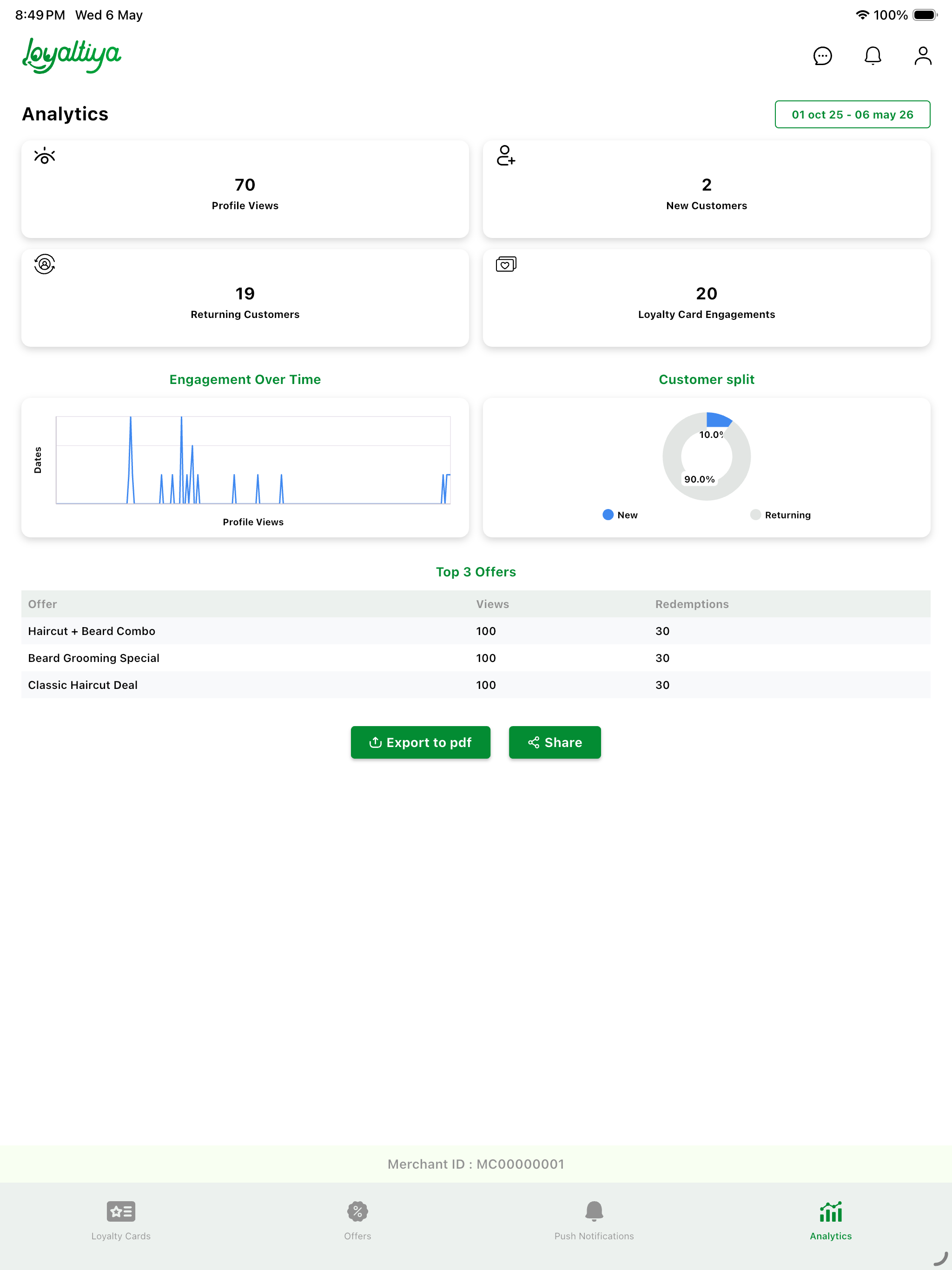Click the Share button
Screen dimensions: 952x1270
(x=555, y=742)
